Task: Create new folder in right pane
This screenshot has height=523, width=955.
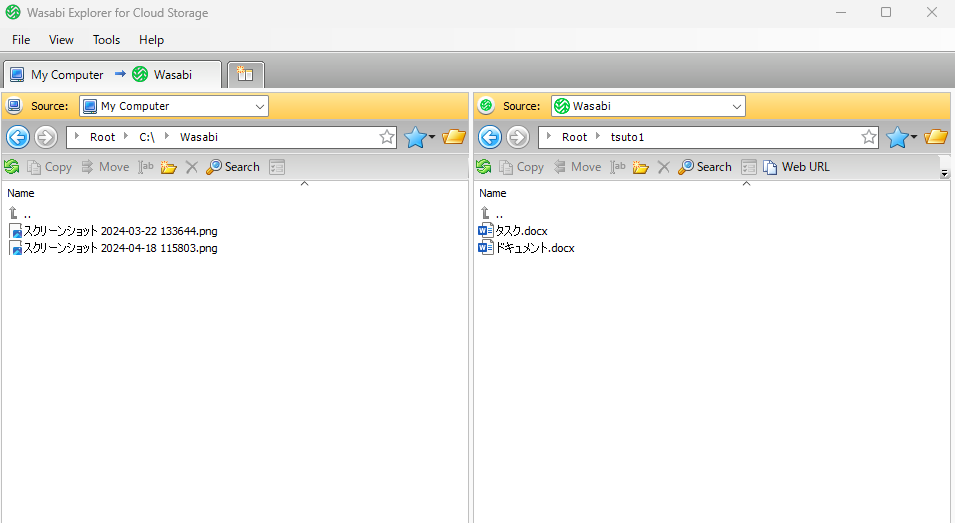Action: [x=641, y=167]
